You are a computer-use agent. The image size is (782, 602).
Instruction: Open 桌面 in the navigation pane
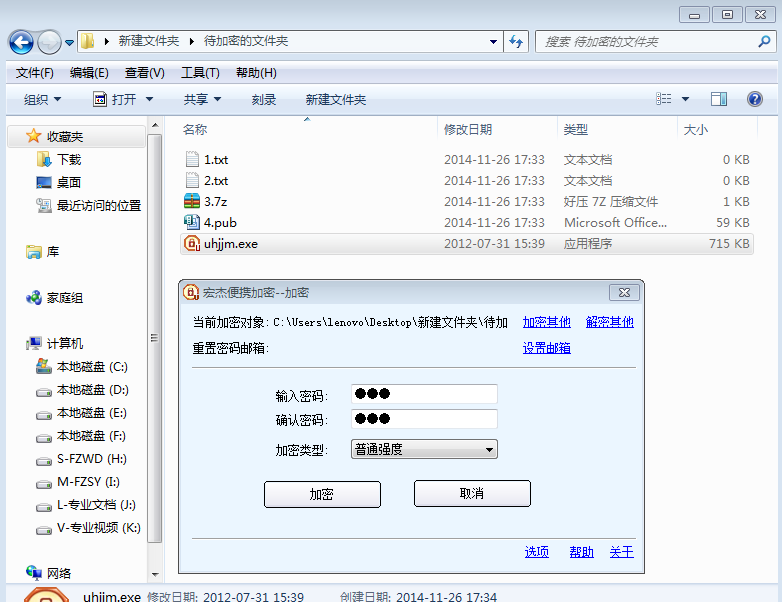pyautogui.click(x=59, y=183)
